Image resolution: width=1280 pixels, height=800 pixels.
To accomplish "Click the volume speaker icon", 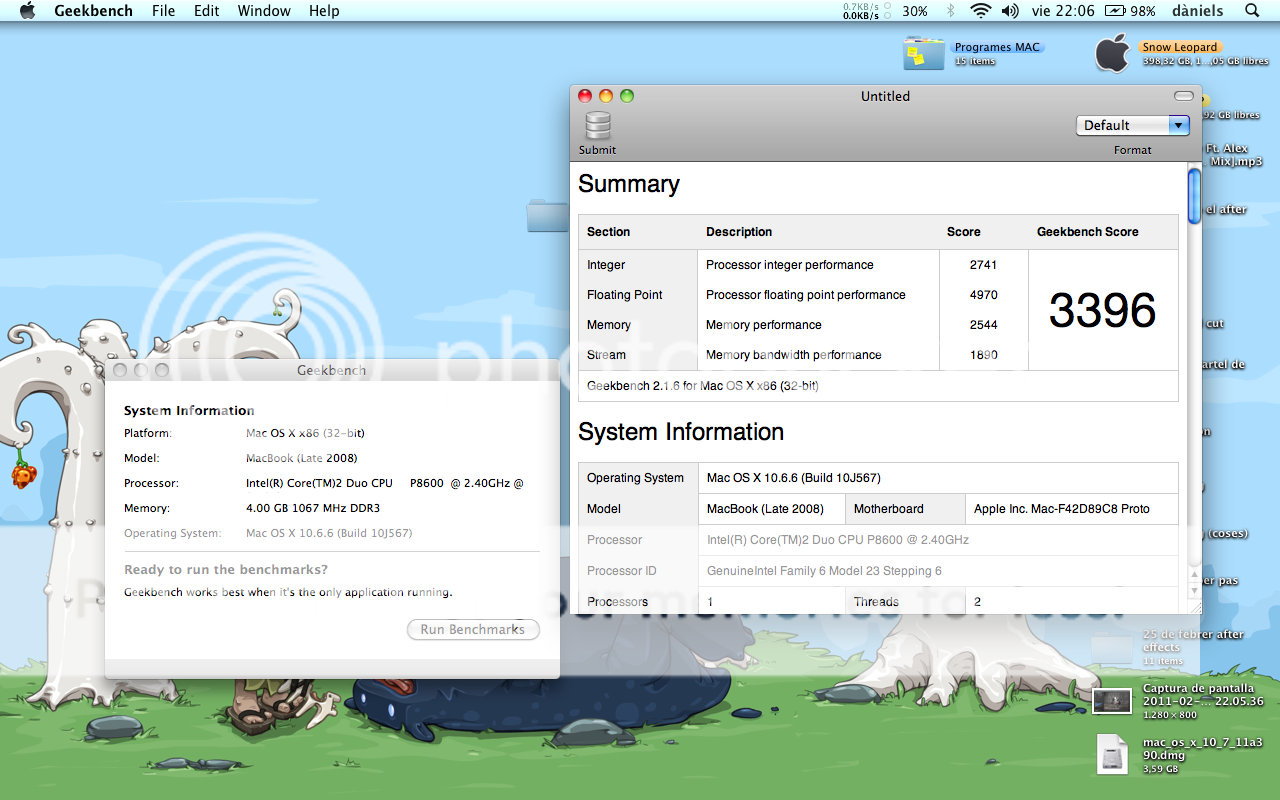I will [x=1009, y=11].
